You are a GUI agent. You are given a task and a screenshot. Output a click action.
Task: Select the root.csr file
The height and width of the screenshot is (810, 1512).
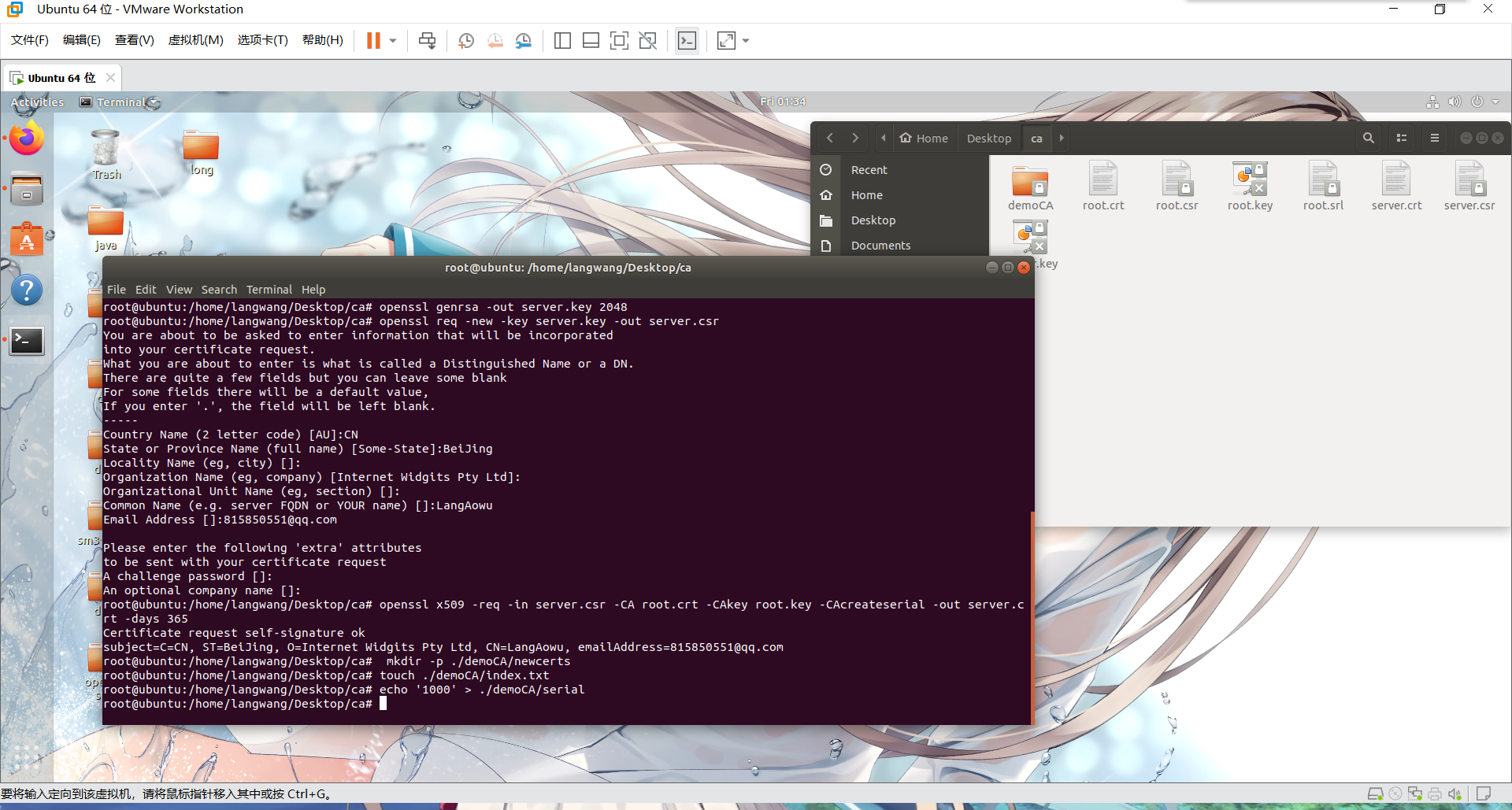[1177, 187]
